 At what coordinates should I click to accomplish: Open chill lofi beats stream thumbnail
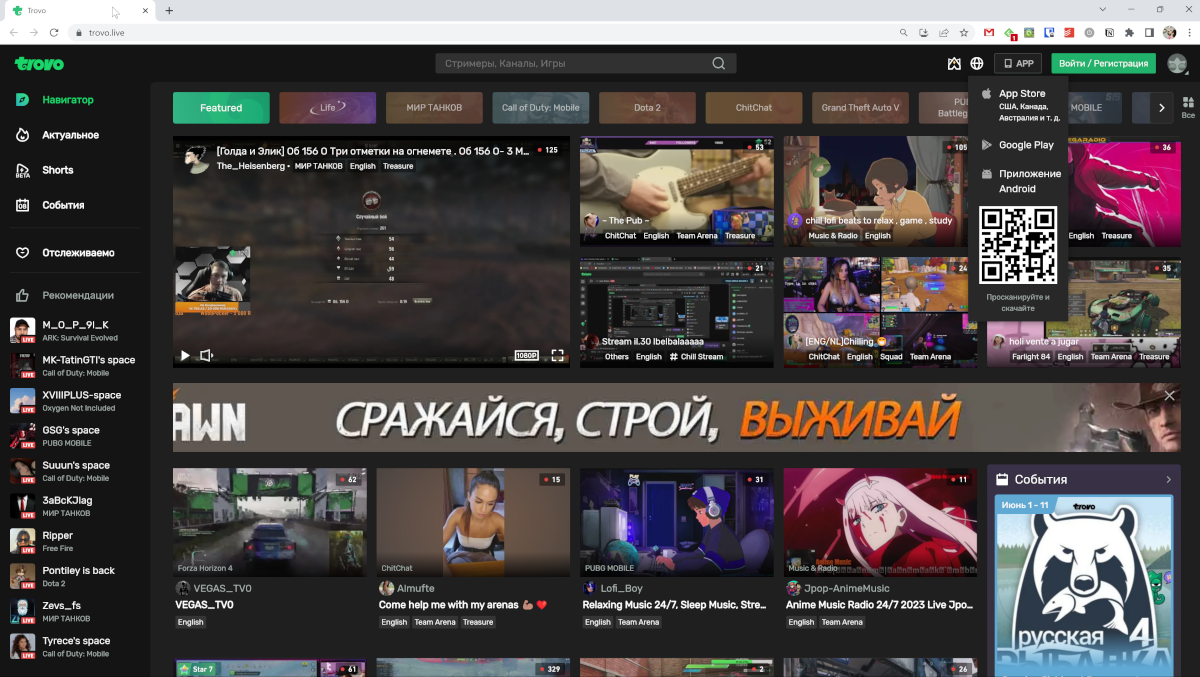[880, 190]
